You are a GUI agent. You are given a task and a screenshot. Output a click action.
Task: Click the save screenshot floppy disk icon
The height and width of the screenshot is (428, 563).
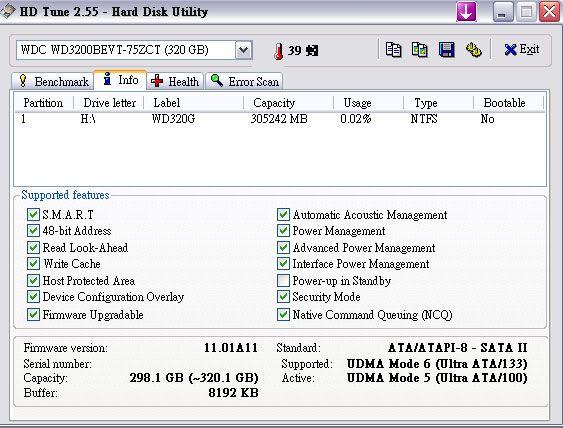447,50
